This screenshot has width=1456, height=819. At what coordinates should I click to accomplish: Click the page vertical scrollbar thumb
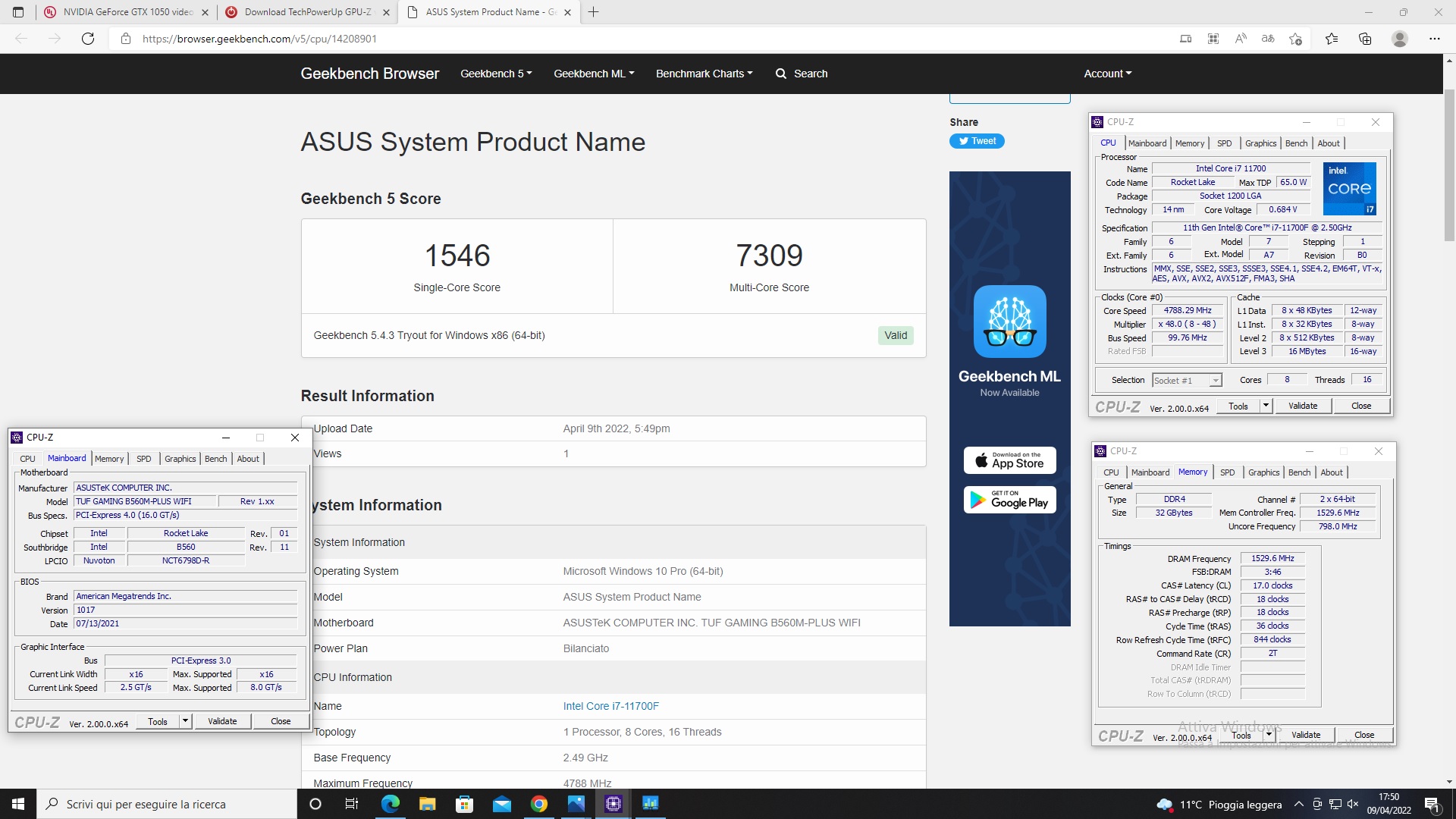coord(1449,165)
